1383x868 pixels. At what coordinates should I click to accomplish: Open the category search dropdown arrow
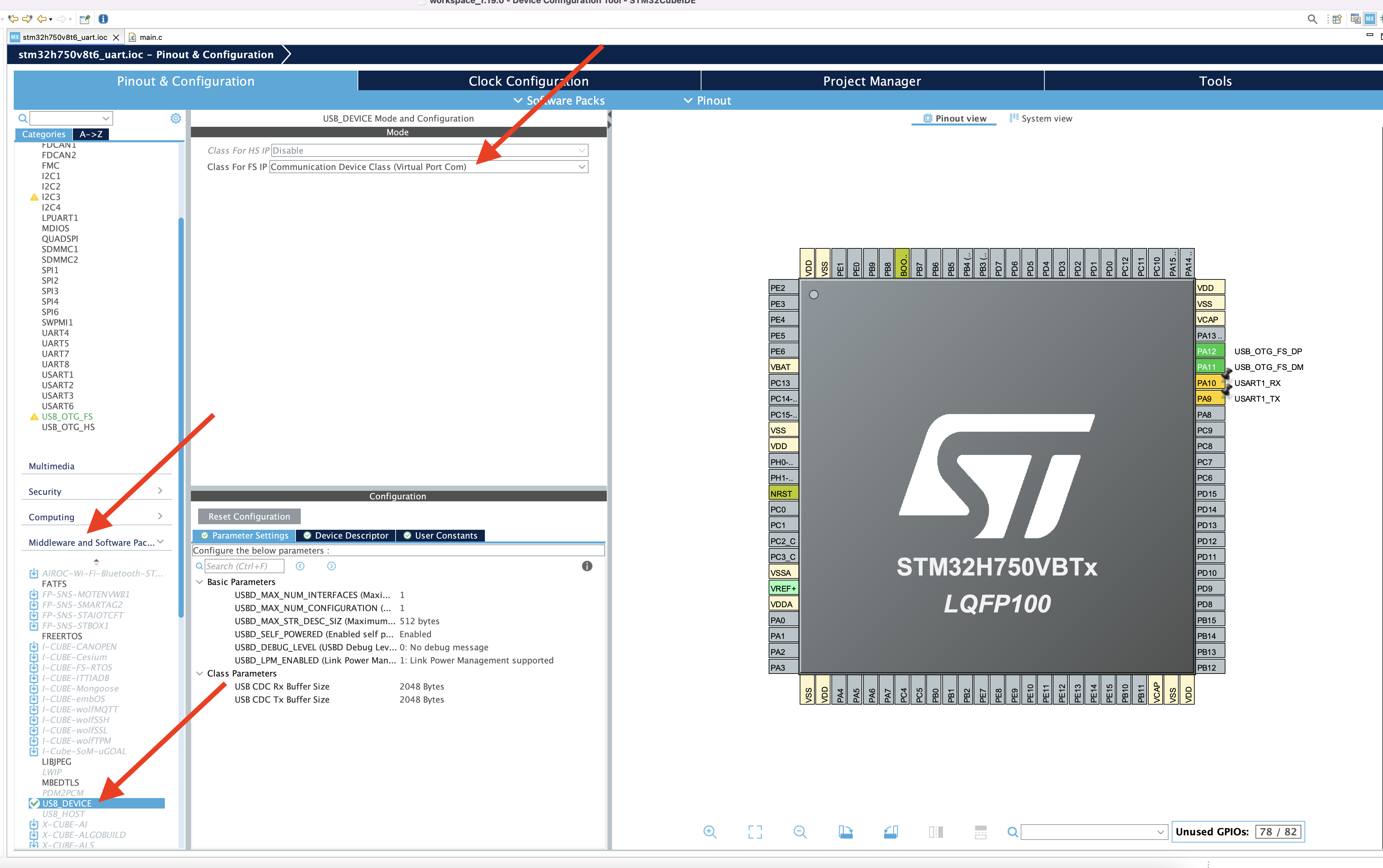[106, 118]
